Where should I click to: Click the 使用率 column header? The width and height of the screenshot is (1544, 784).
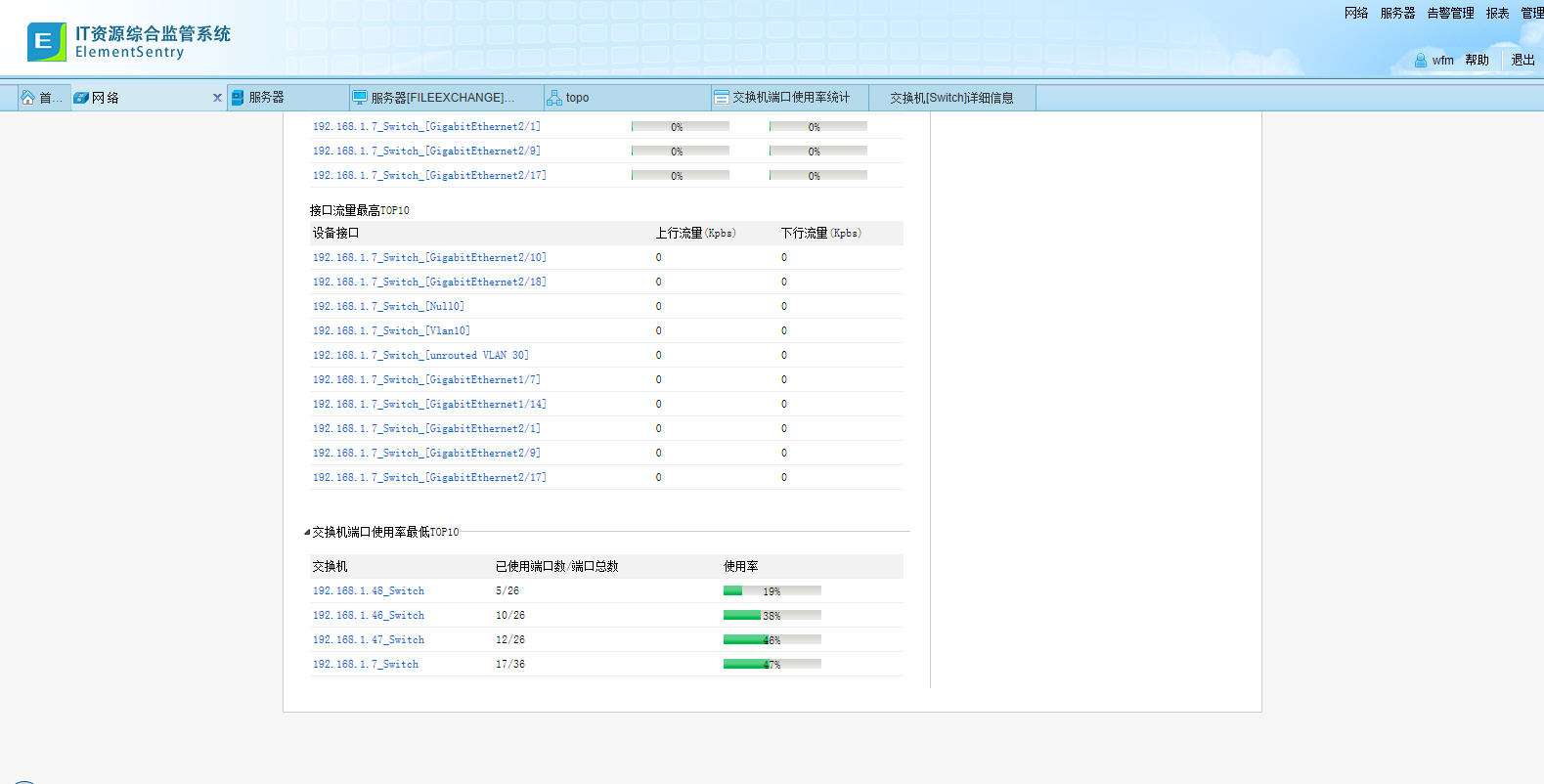[741, 566]
